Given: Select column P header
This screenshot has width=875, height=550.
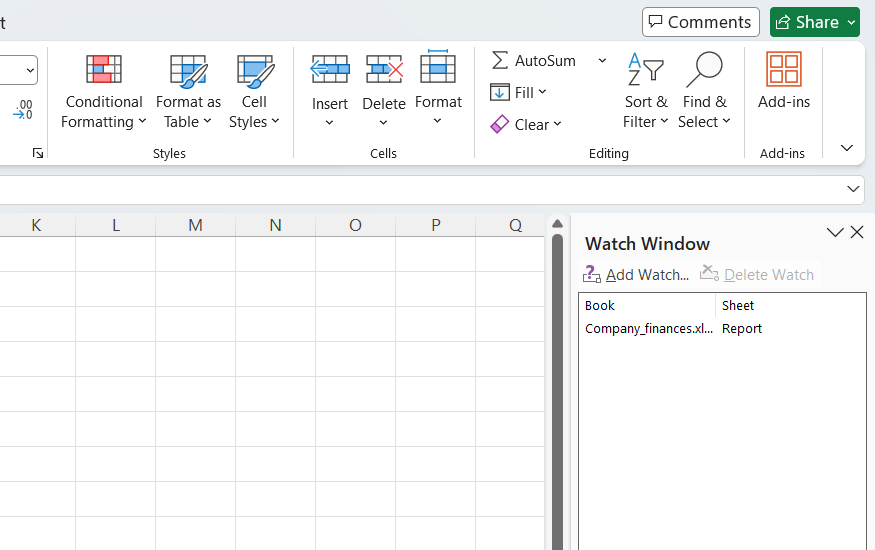Looking at the screenshot, I should (x=435, y=225).
